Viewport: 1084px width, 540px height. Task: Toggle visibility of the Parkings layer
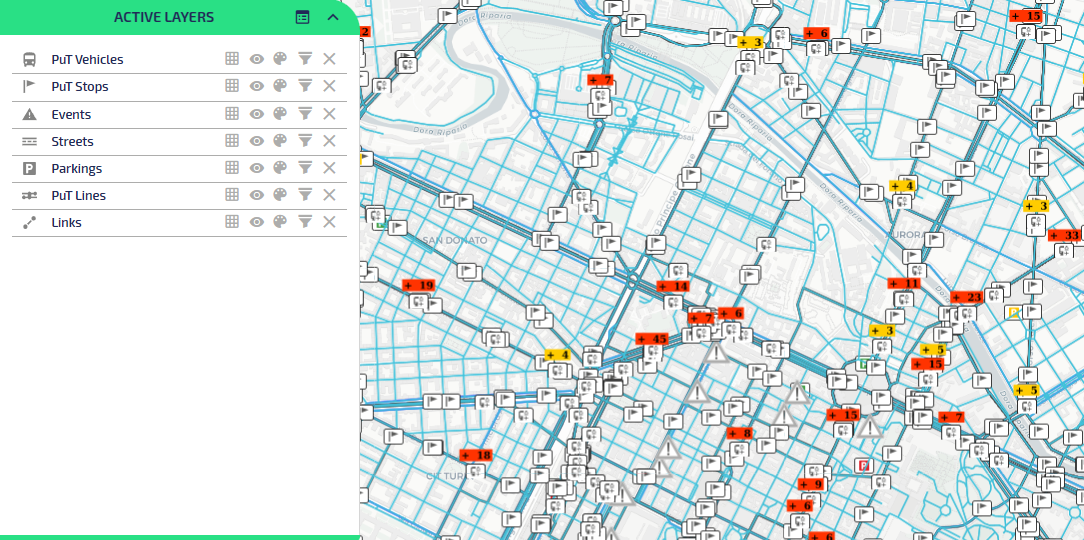pyautogui.click(x=256, y=168)
